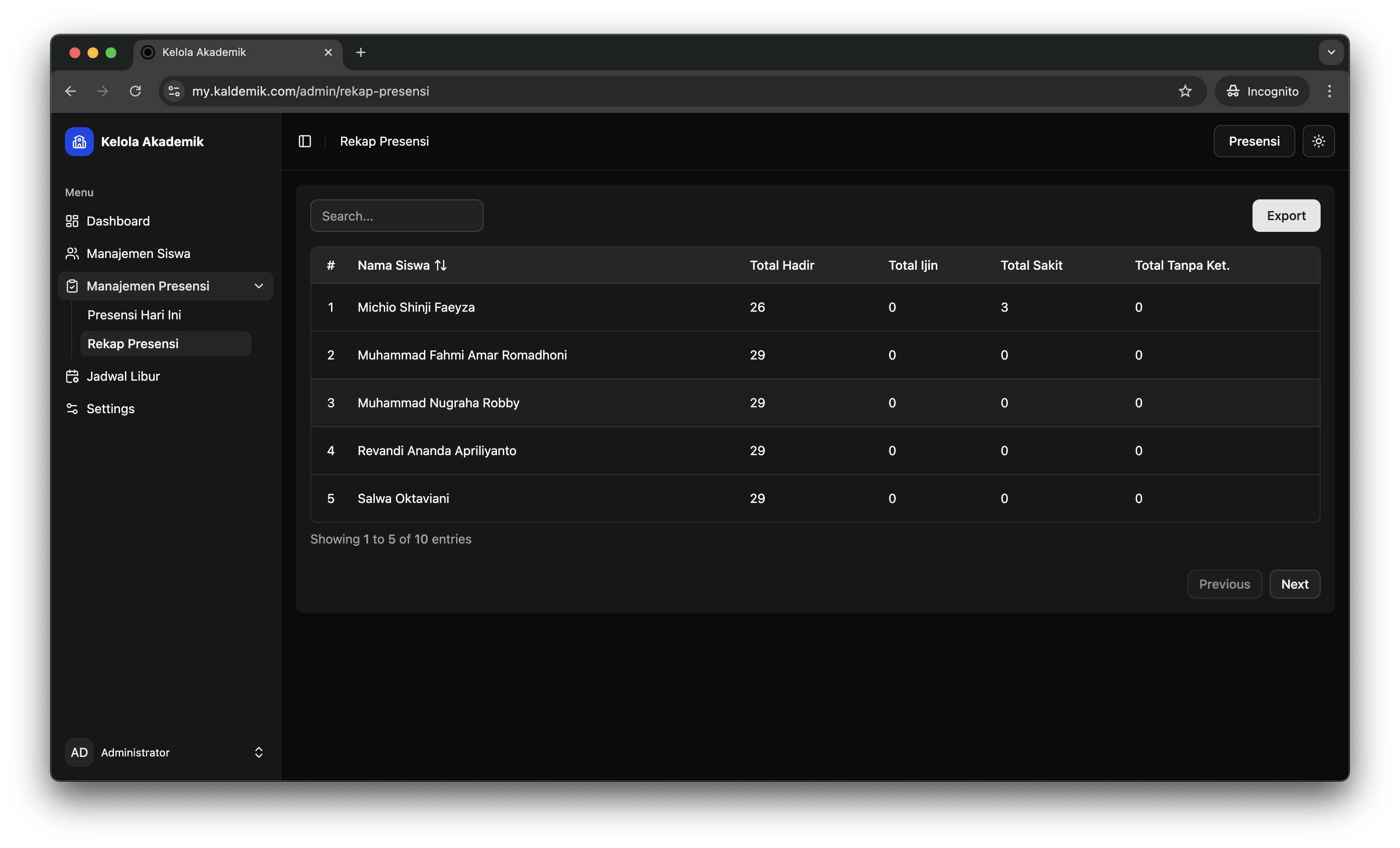Select Rekap Presensi submenu item

click(133, 344)
